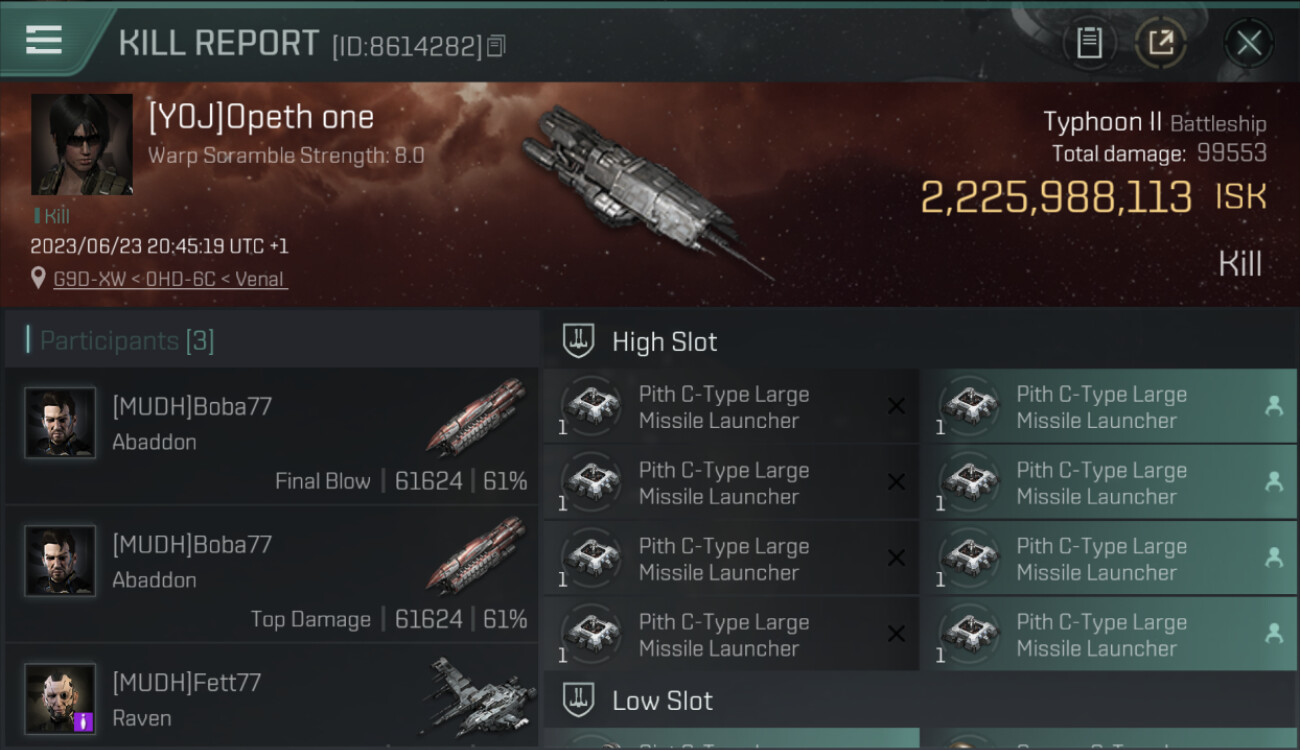This screenshot has width=1300, height=750.
Task: Click the Abaddon image in Top Damage row
Action: [478, 555]
